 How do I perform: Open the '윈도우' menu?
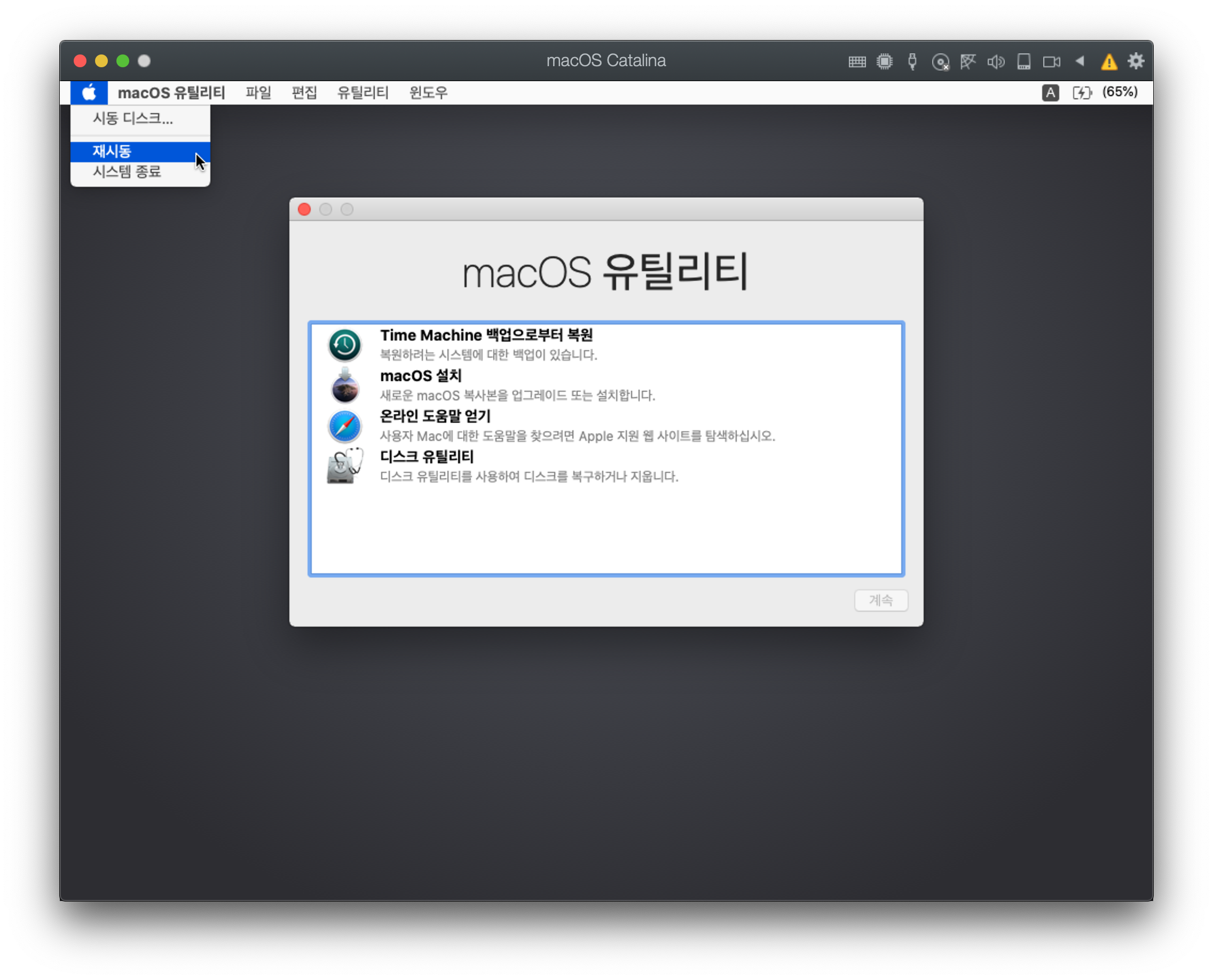[x=428, y=92]
